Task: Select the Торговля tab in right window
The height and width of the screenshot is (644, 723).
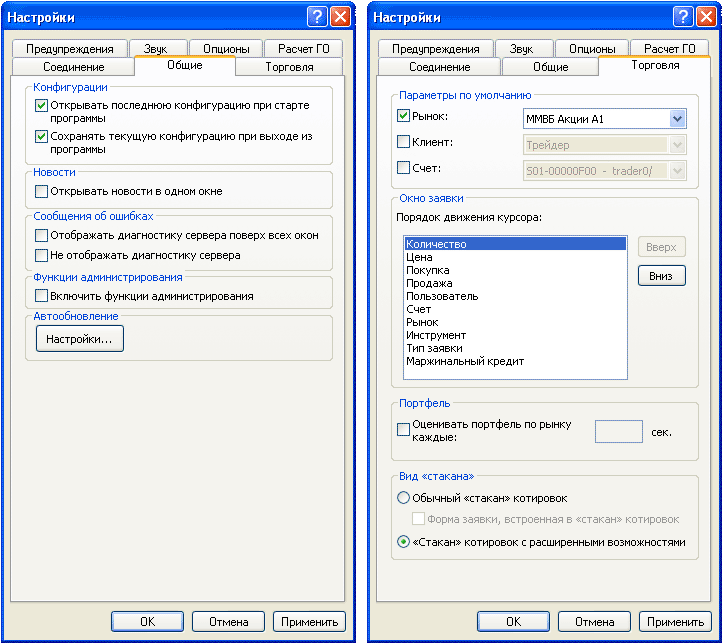Action: [x=655, y=65]
